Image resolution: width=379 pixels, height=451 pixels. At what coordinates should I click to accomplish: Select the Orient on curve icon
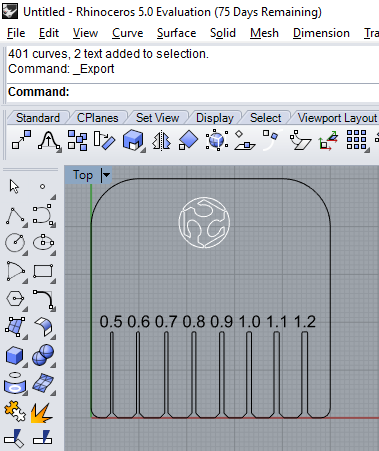272,140
